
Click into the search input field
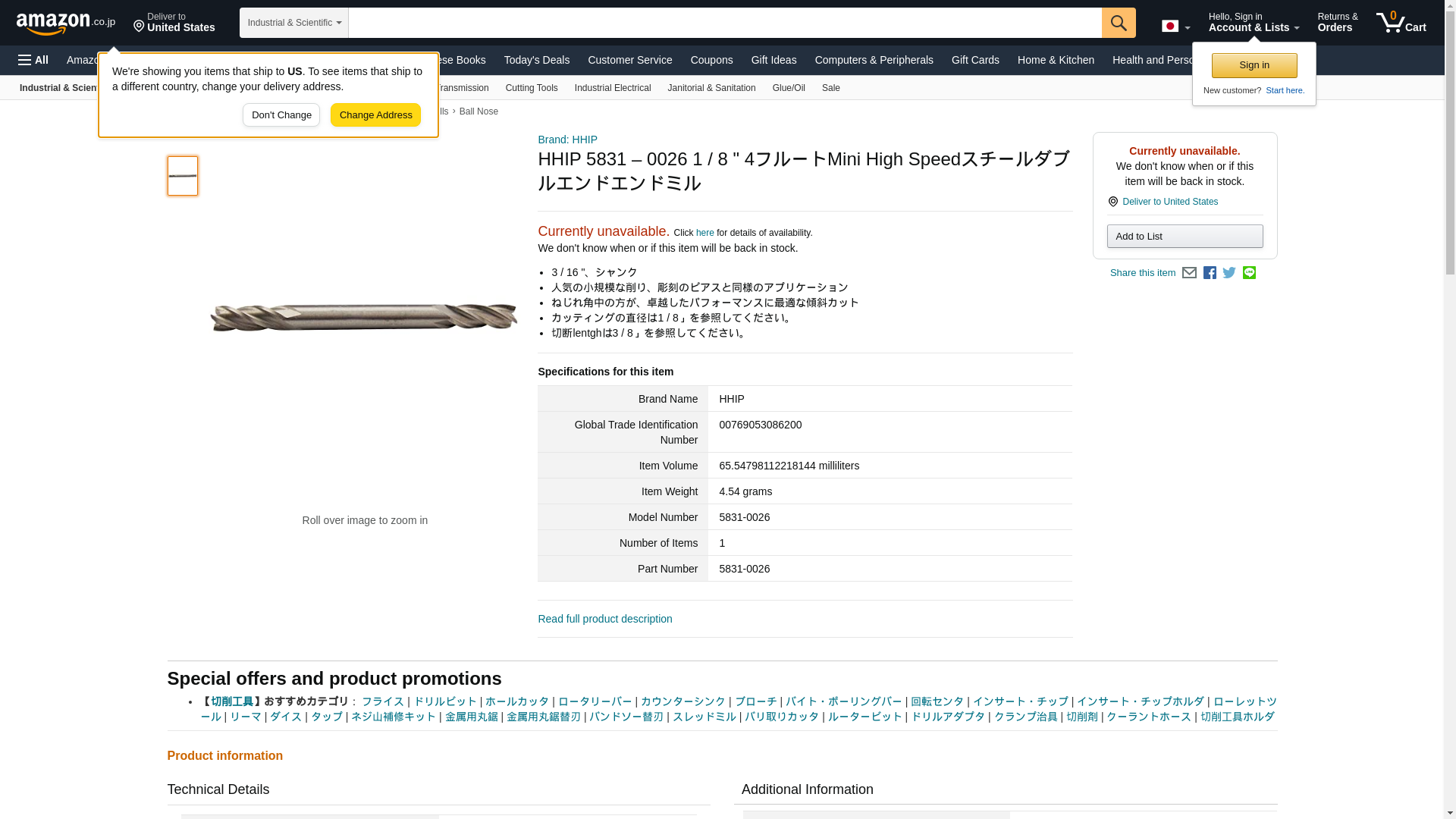(x=724, y=23)
